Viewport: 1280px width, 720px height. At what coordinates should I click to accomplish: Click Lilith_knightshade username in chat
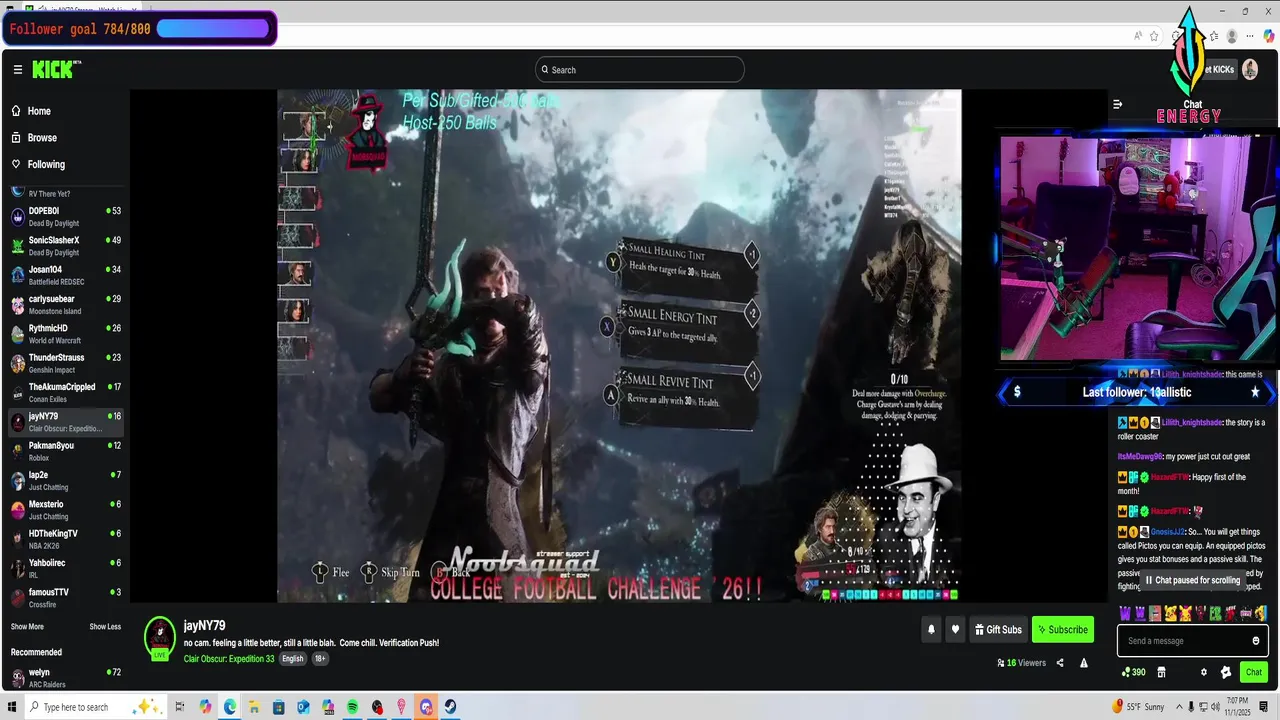point(1192,423)
